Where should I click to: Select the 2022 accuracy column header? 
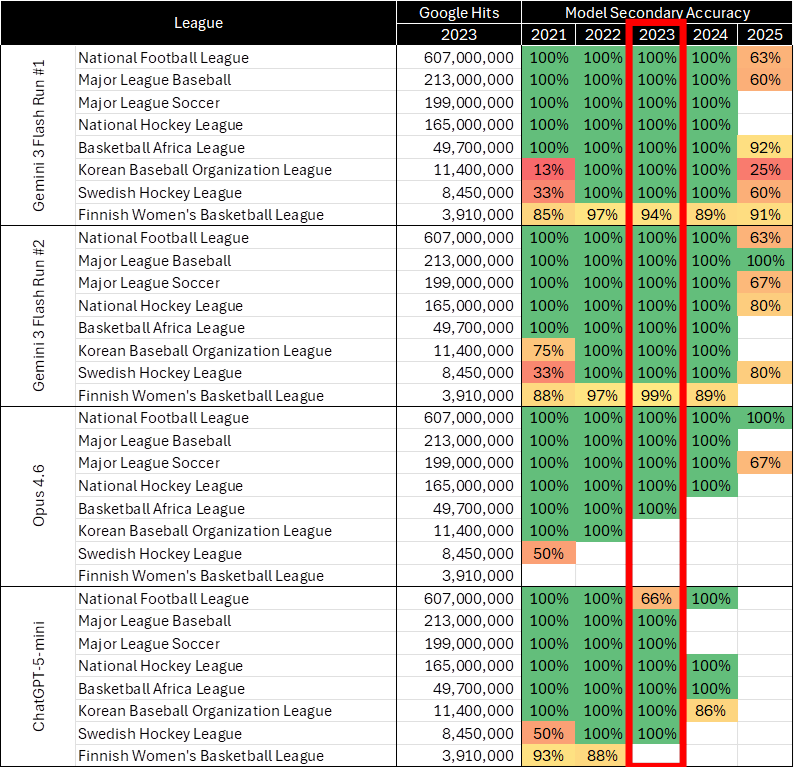pyautogui.click(x=603, y=34)
